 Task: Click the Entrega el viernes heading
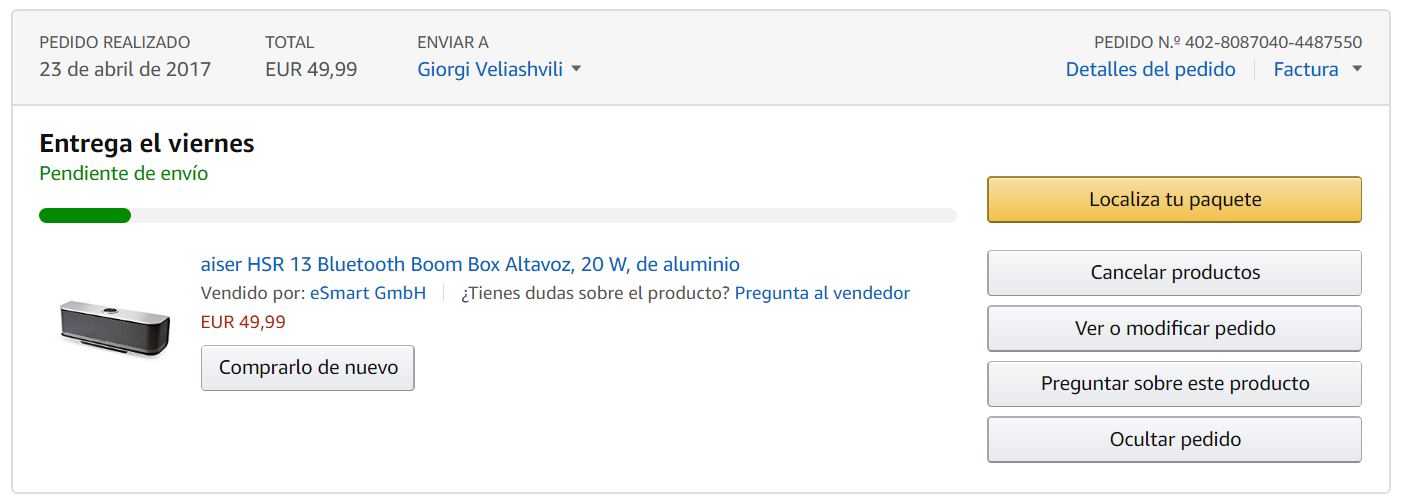(147, 144)
